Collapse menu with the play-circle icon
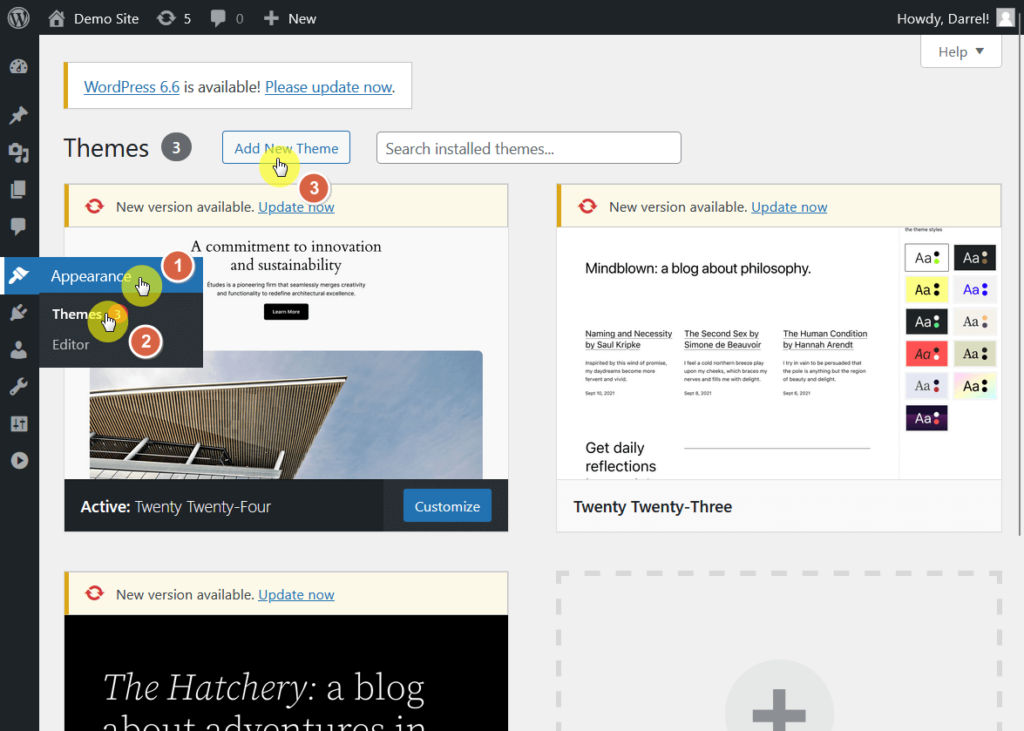This screenshot has width=1024, height=731. 19,461
